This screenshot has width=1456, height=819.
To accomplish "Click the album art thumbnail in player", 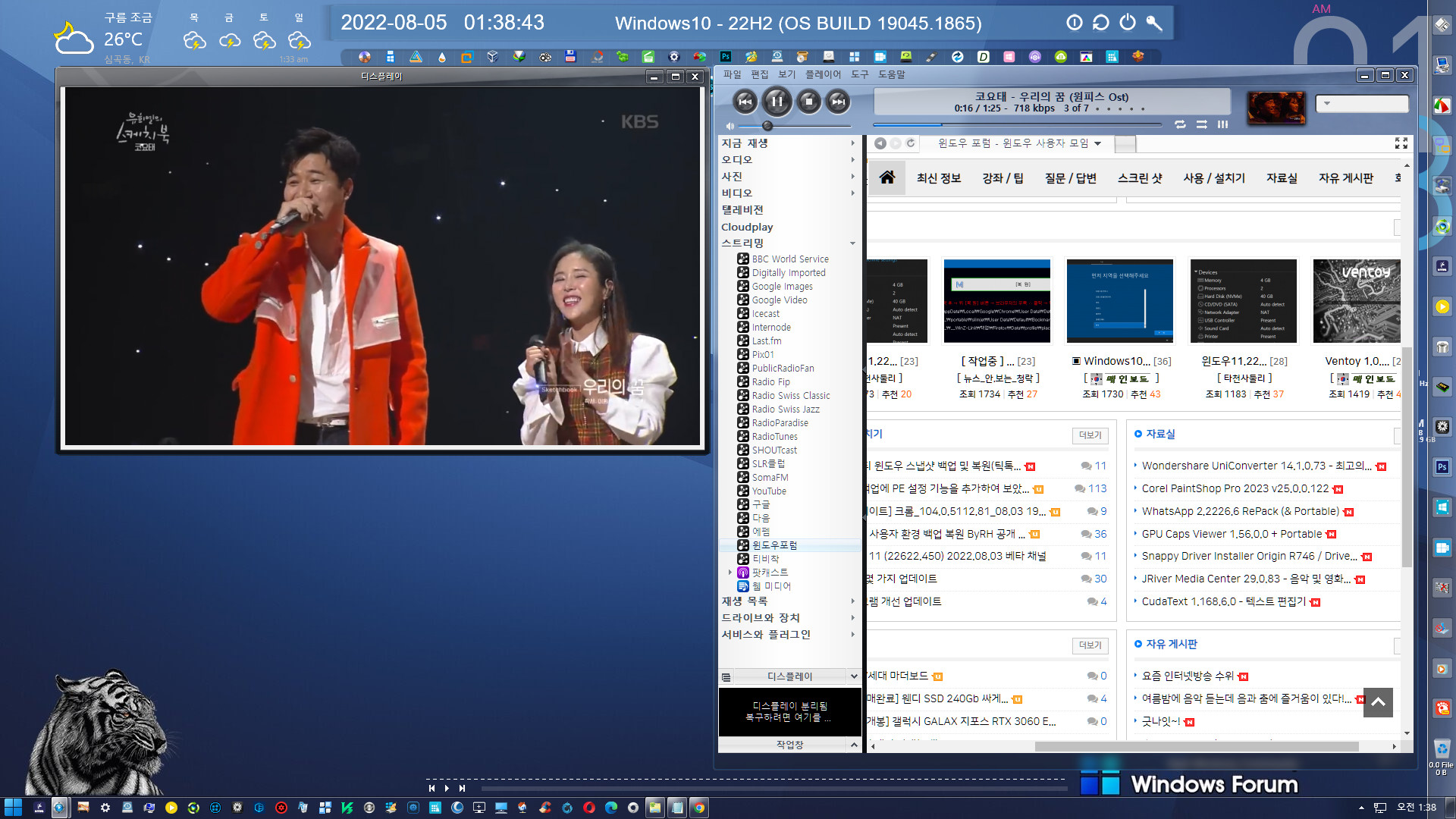I will tap(1276, 108).
